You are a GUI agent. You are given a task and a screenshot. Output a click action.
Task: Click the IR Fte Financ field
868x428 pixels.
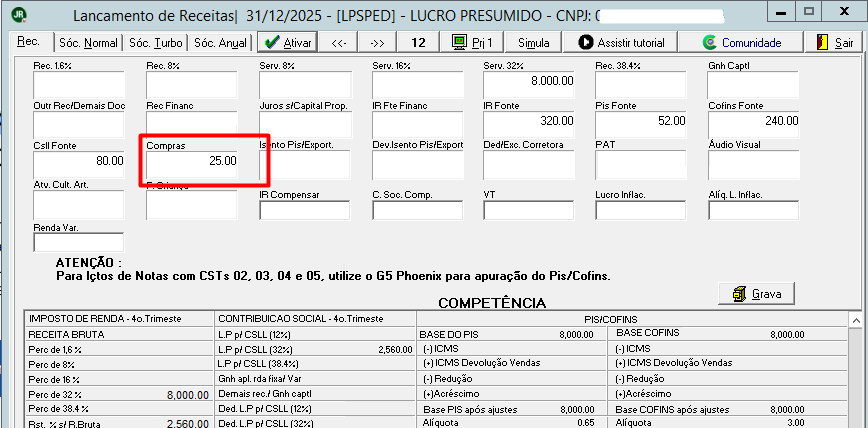pos(417,125)
